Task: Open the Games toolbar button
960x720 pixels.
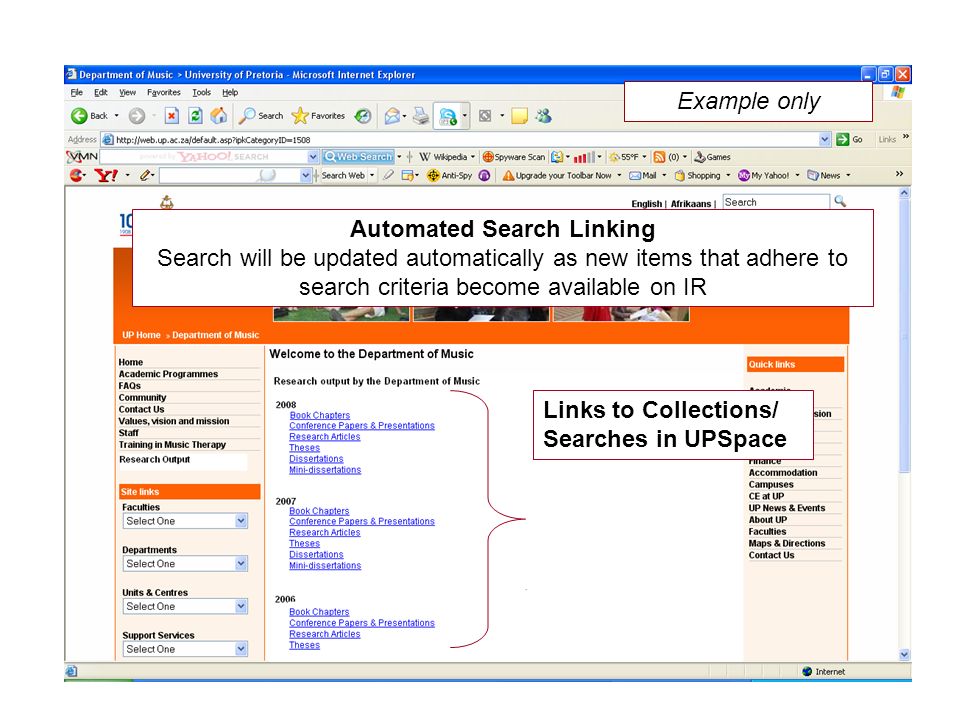Action: pyautogui.click(x=712, y=157)
